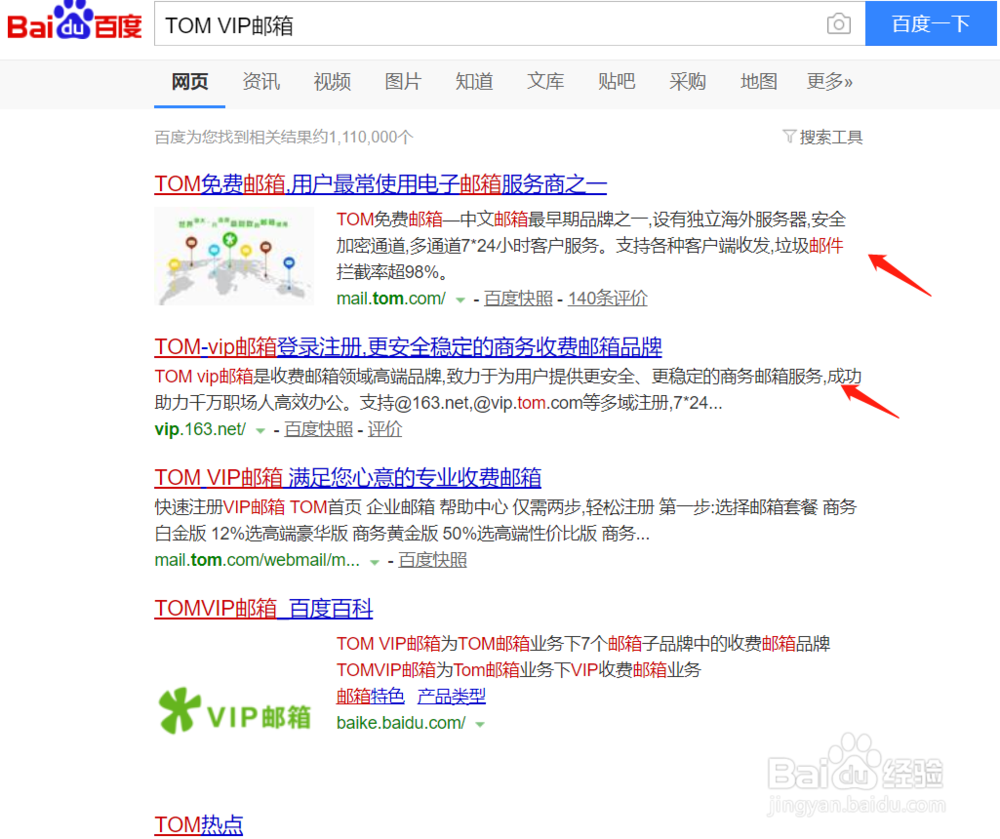Viewport: 1000px width, 839px height.
Task: Select the 网页 tab
Action: [x=189, y=82]
